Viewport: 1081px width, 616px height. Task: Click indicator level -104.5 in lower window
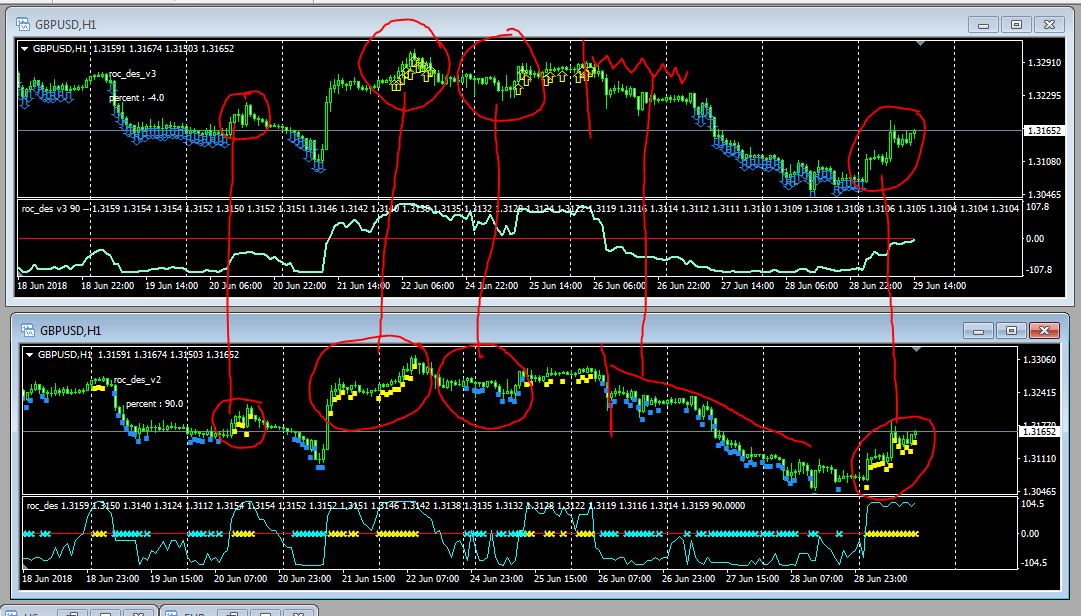click(x=1033, y=563)
